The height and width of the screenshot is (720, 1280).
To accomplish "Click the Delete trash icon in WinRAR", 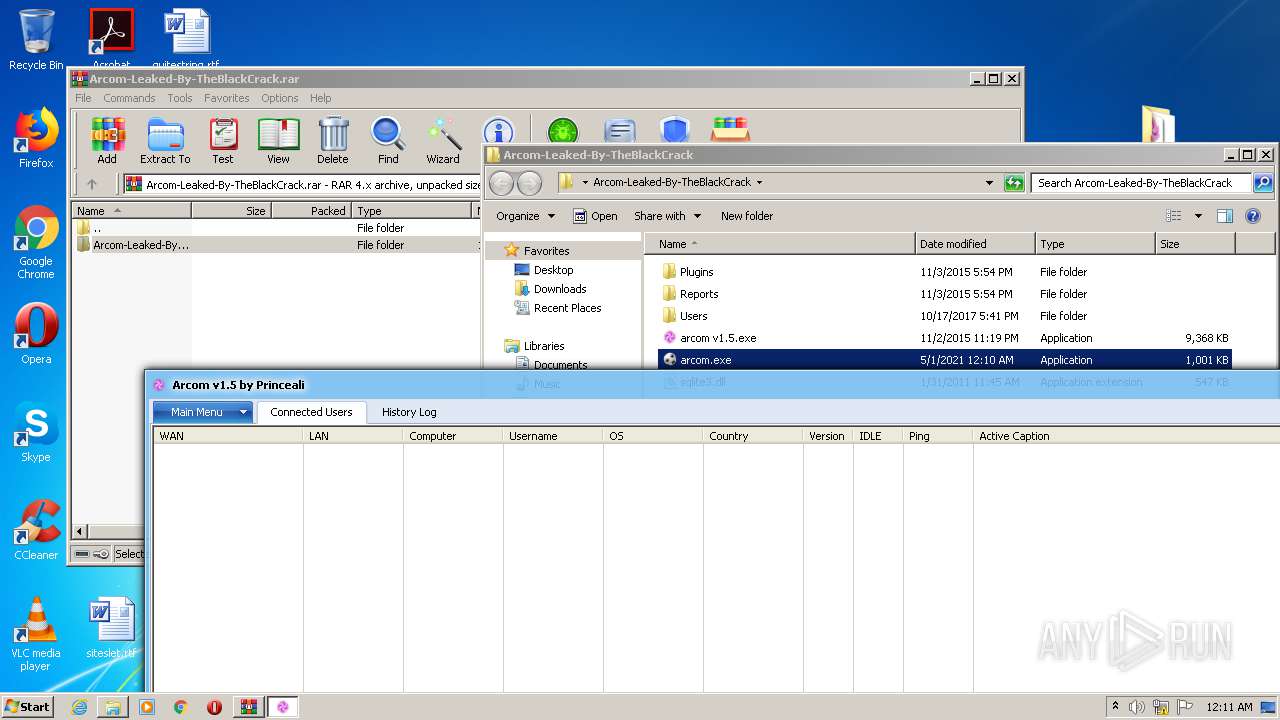I will [x=333, y=141].
